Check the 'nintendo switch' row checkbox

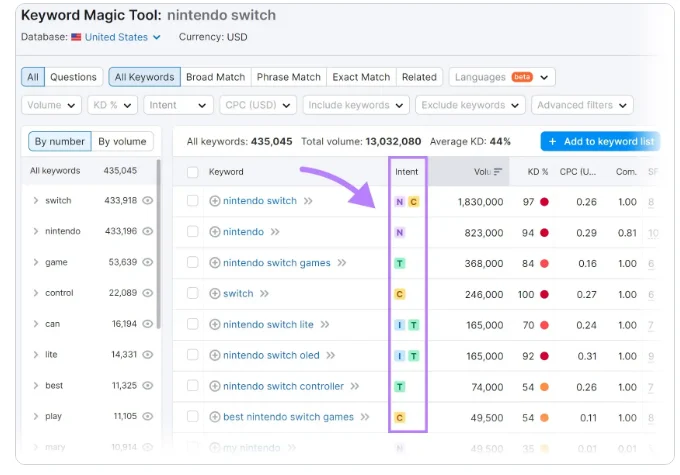(x=193, y=201)
